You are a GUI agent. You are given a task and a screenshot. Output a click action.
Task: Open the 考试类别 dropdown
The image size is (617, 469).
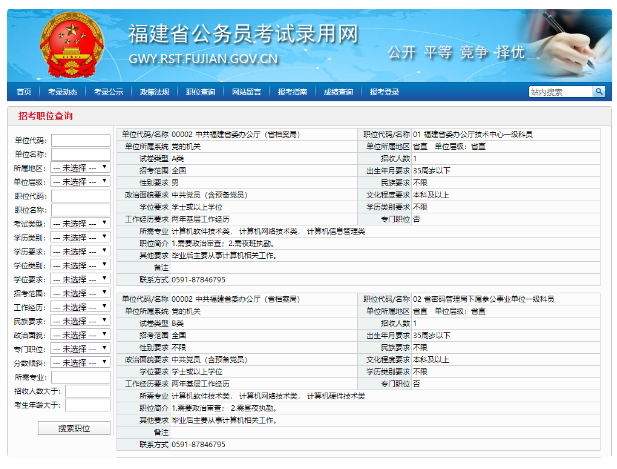pyautogui.click(x=80, y=223)
